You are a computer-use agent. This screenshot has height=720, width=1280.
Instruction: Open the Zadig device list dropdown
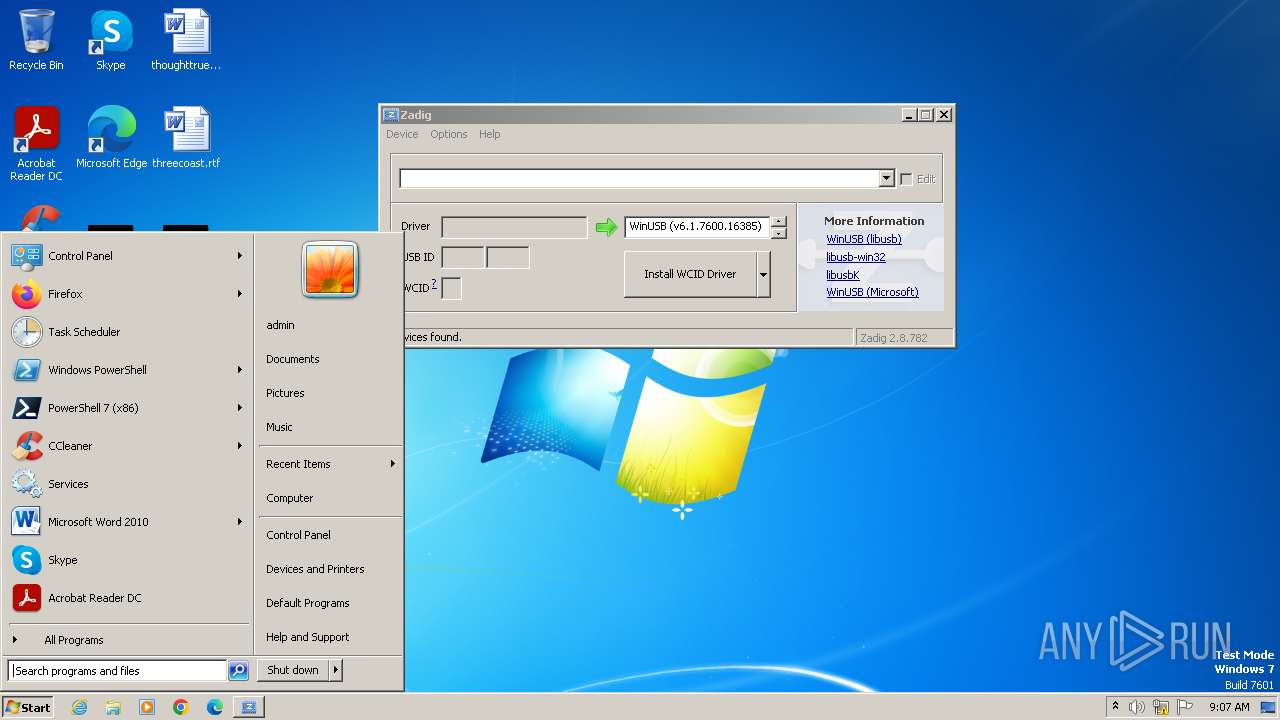click(886, 178)
